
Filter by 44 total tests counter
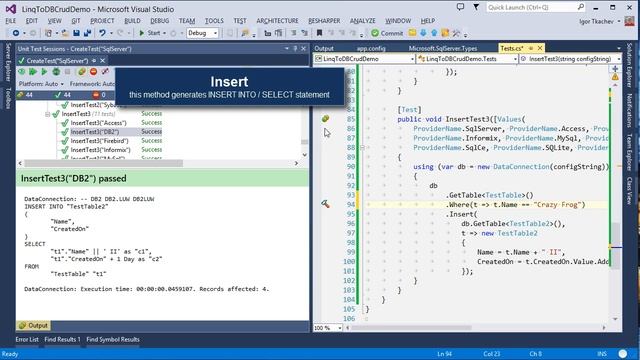(25, 95)
